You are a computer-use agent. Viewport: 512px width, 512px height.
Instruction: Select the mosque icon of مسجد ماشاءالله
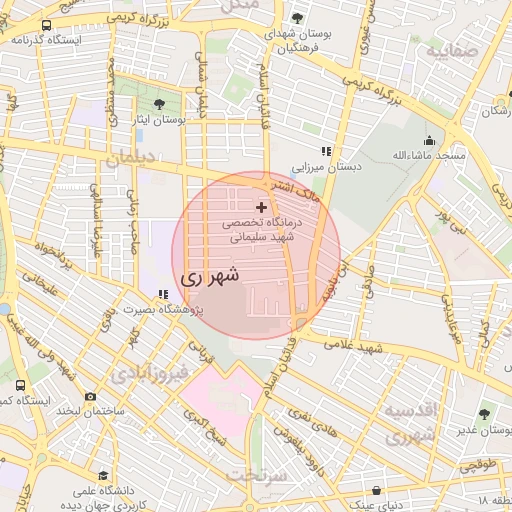(429, 141)
